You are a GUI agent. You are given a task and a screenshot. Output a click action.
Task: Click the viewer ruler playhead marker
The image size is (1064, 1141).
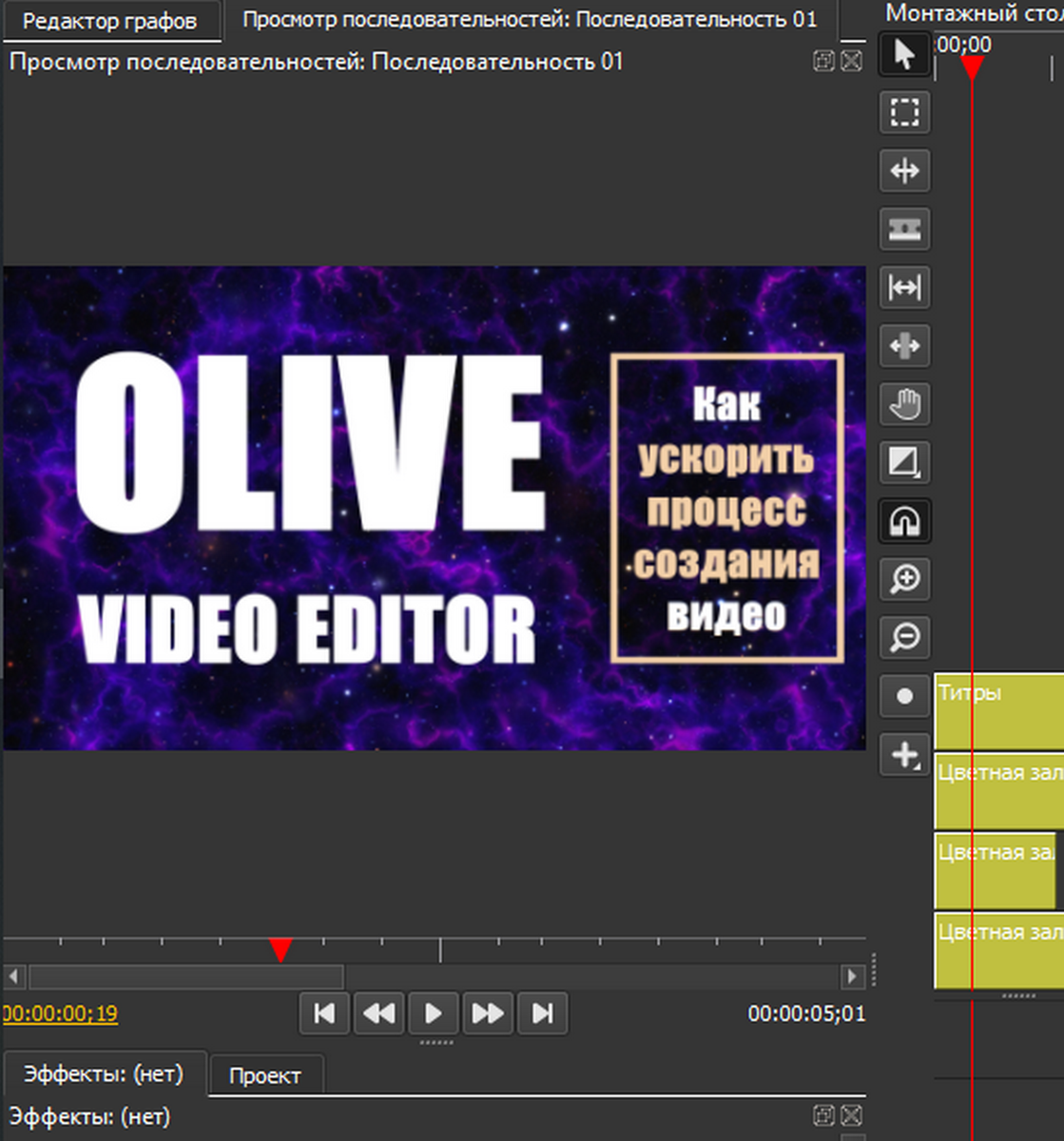(281, 950)
